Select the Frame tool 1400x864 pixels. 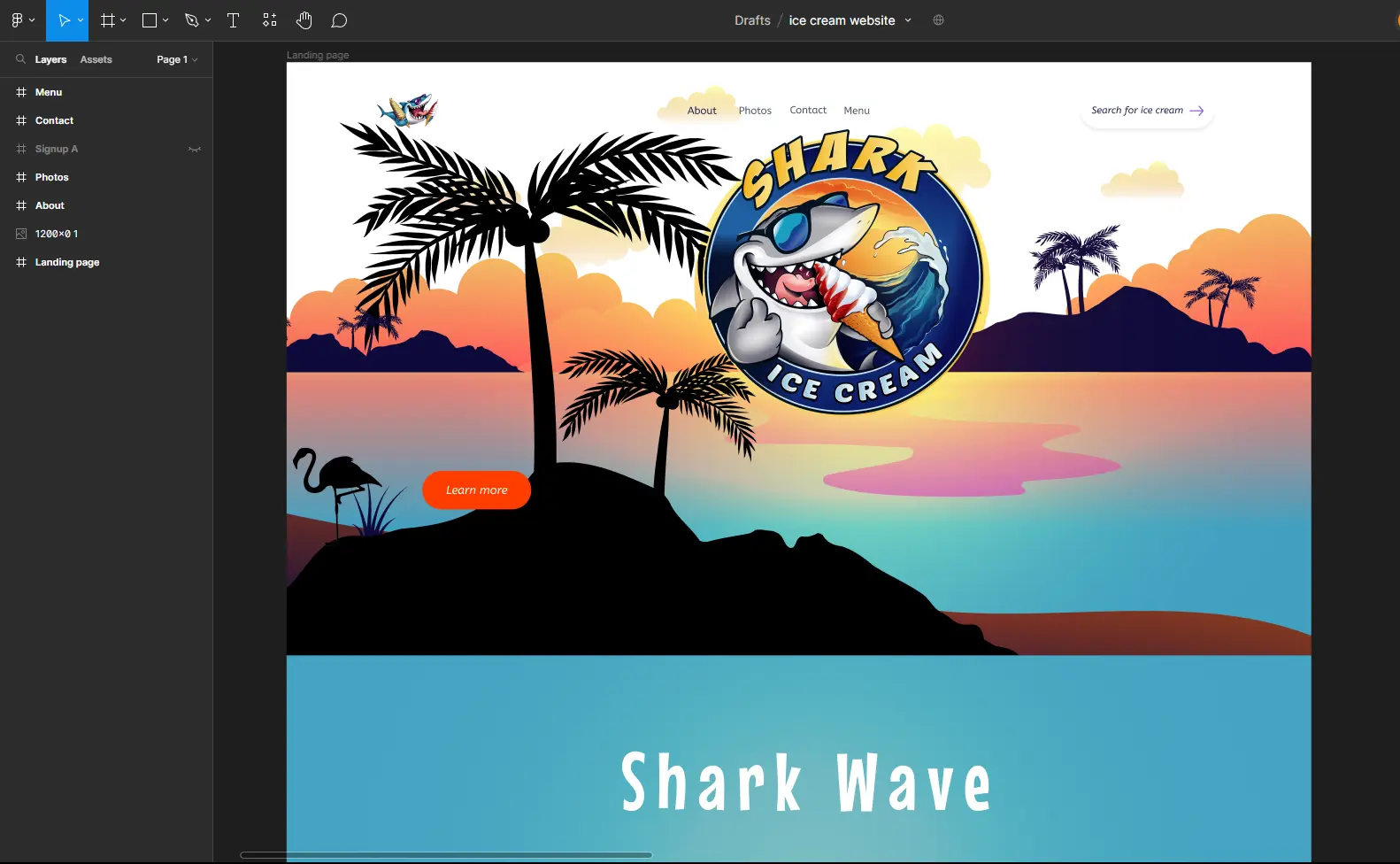pyautogui.click(x=108, y=20)
